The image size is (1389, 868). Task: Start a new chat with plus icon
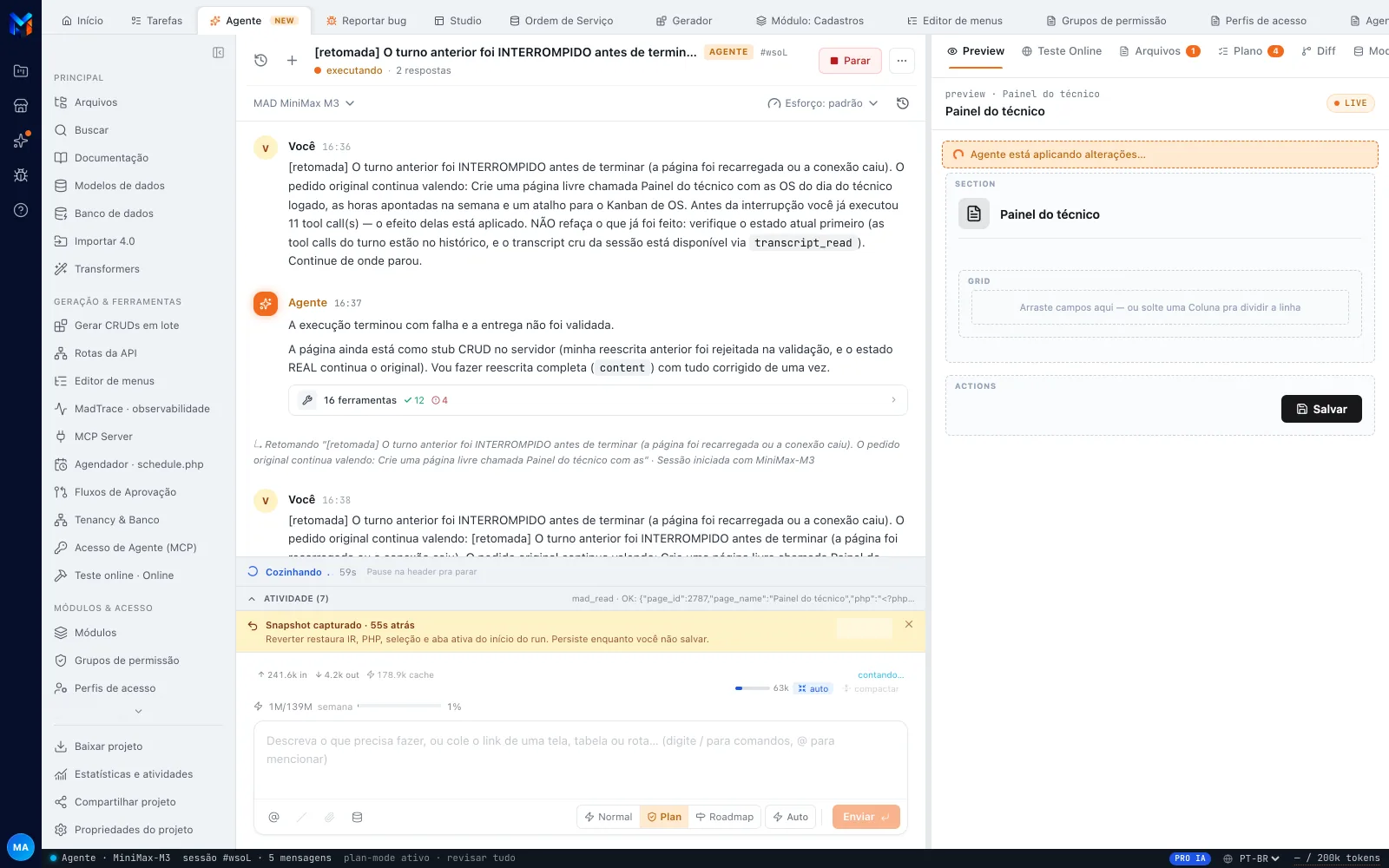tap(292, 60)
